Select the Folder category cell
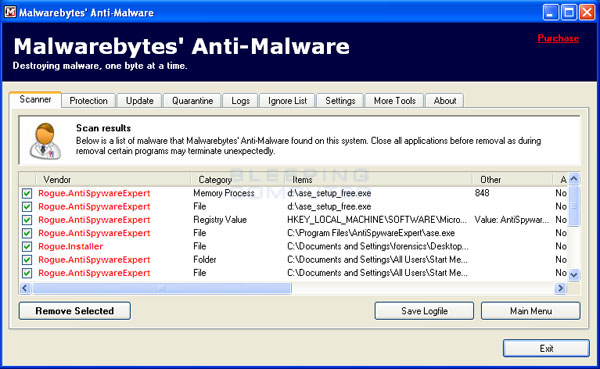 205,260
